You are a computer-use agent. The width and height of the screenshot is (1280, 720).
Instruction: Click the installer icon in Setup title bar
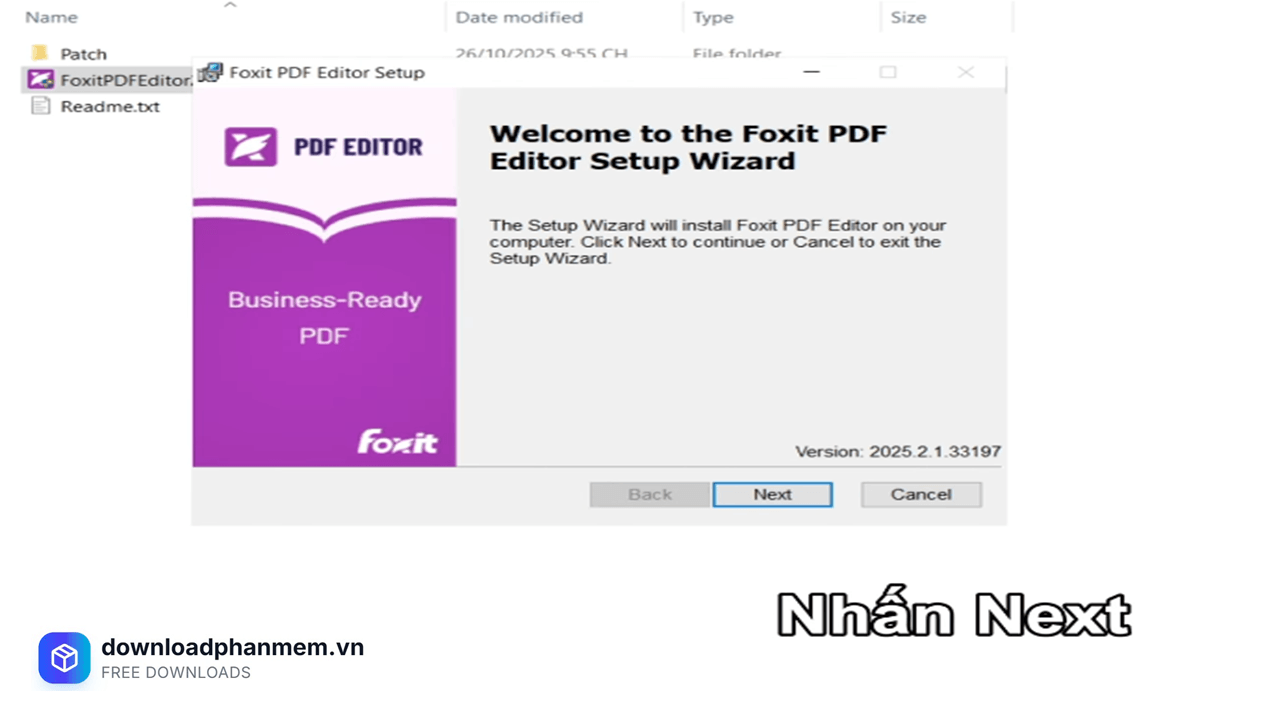(210, 72)
